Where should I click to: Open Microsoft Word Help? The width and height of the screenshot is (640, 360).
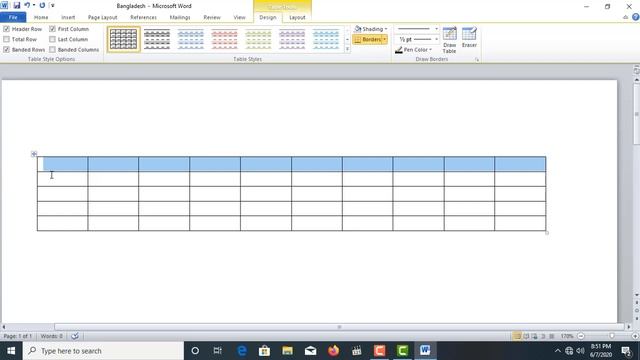click(x=636, y=17)
